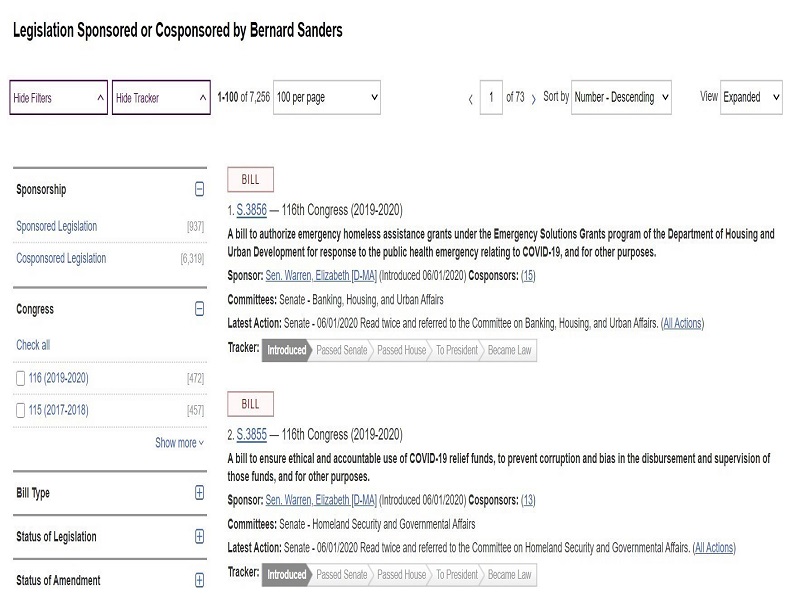Show more Congress options
Image resolution: width=800 pixels, height=600 pixels.
pos(179,443)
